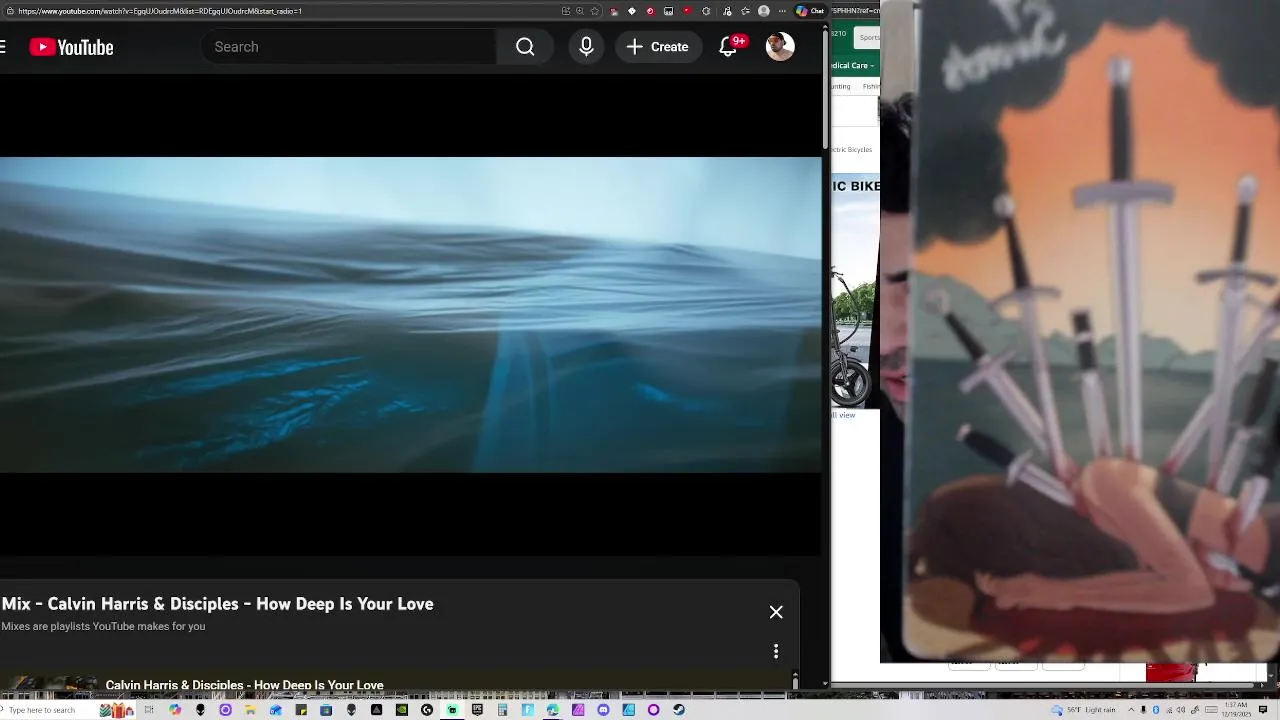
Task: Open Calculator on the taskbar
Action: [503, 710]
